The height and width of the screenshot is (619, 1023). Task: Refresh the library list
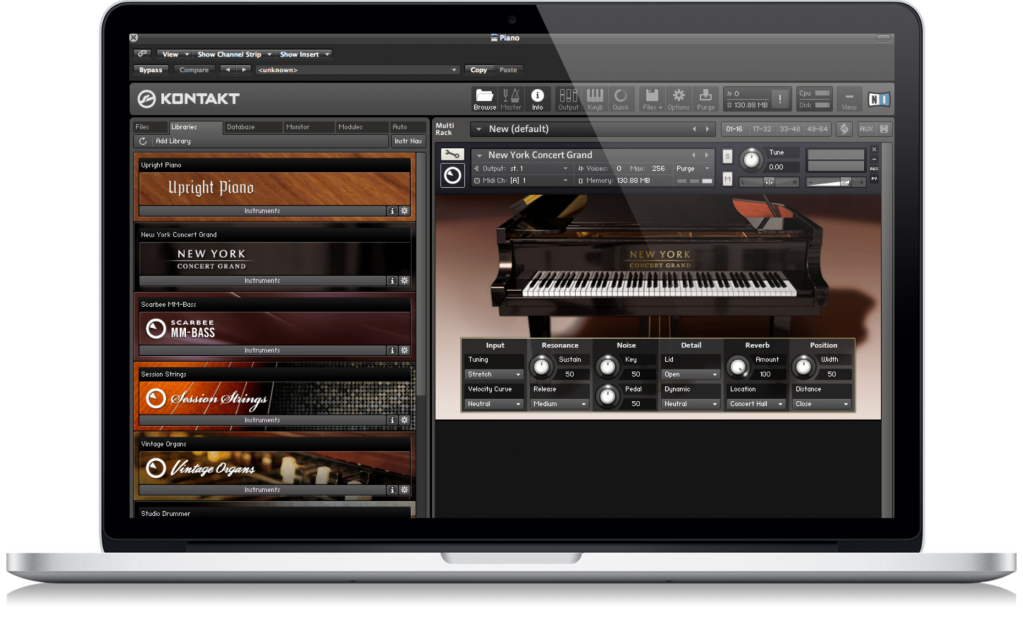pyautogui.click(x=143, y=141)
